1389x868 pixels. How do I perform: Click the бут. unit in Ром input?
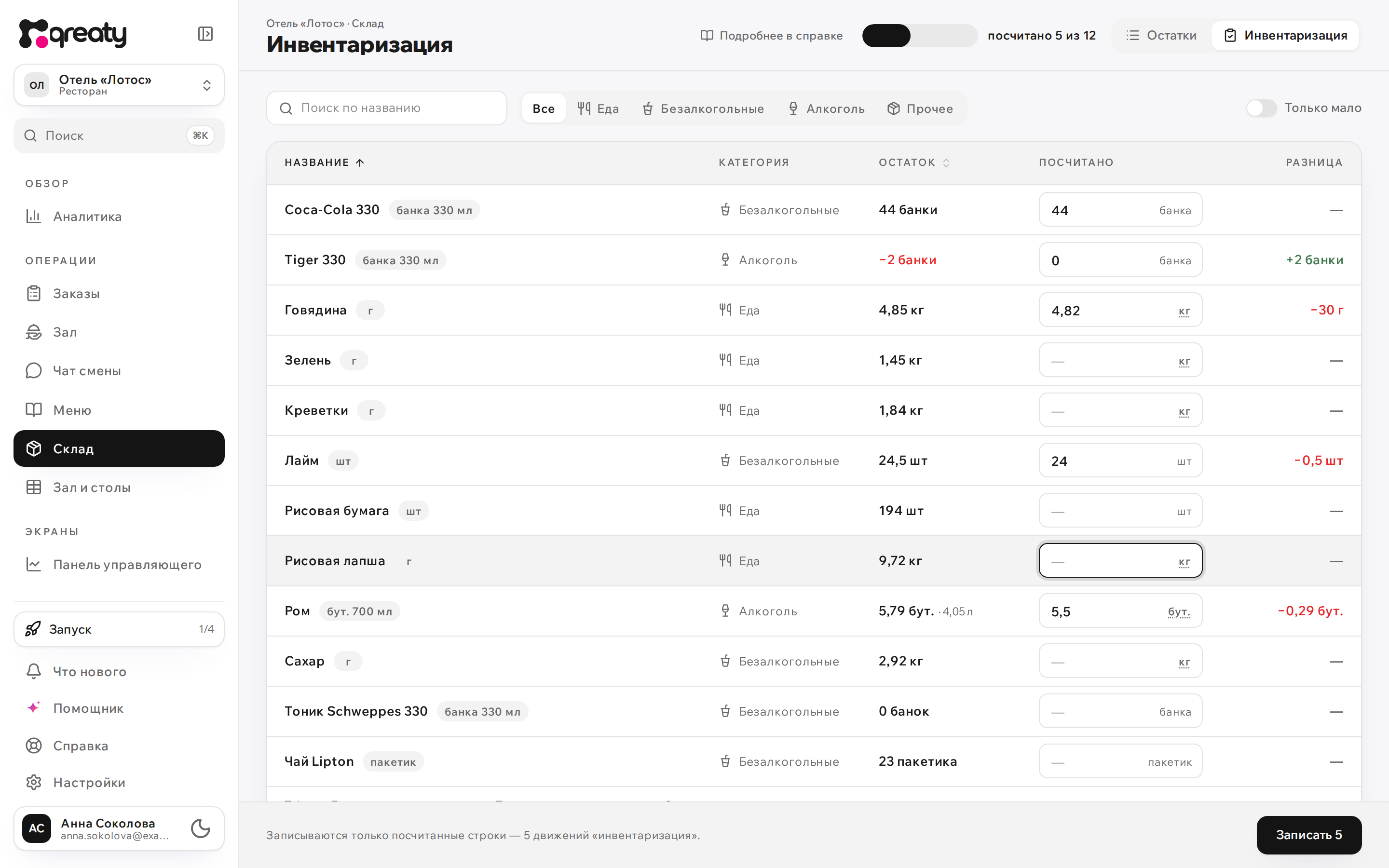[1179, 612]
